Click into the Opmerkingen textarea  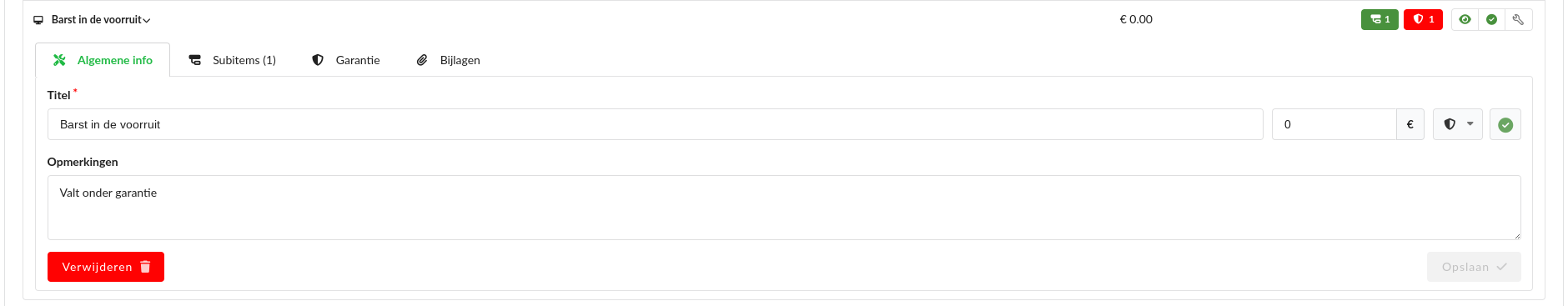coord(784,208)
